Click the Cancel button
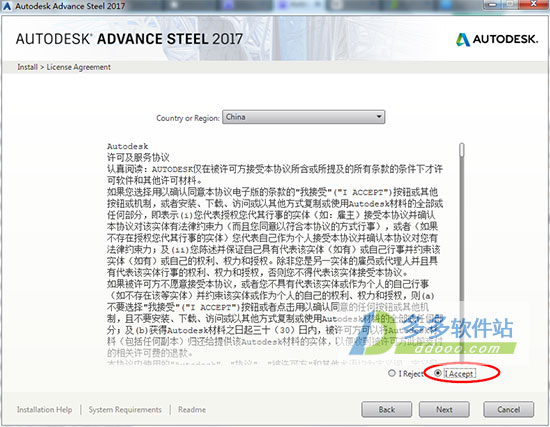The height and width of the screenshot is (427, 550). point(509,409)
